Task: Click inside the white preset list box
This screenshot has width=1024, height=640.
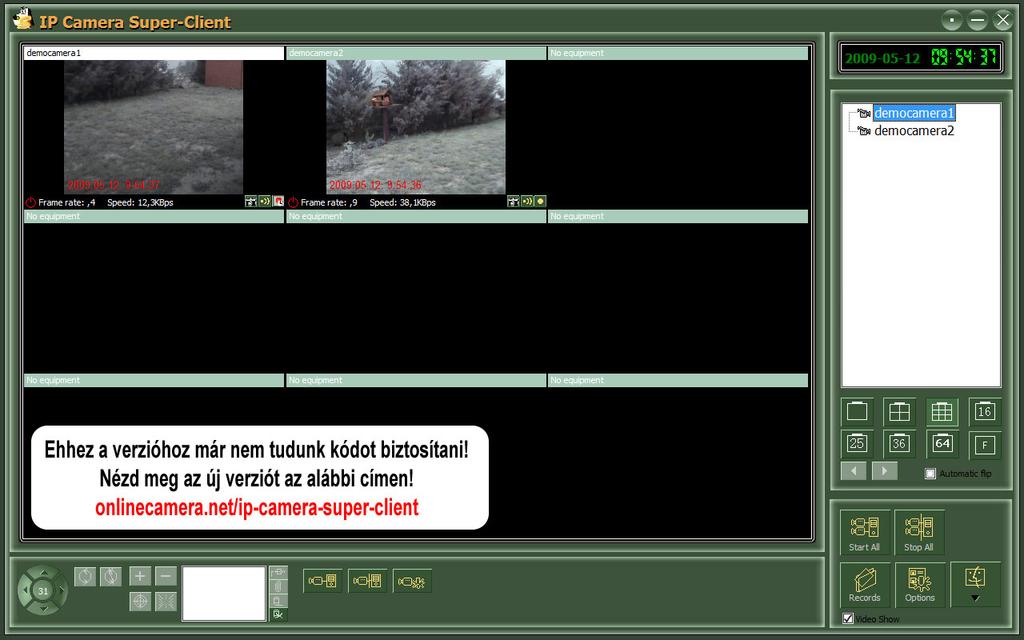Action: pos(224,593)
